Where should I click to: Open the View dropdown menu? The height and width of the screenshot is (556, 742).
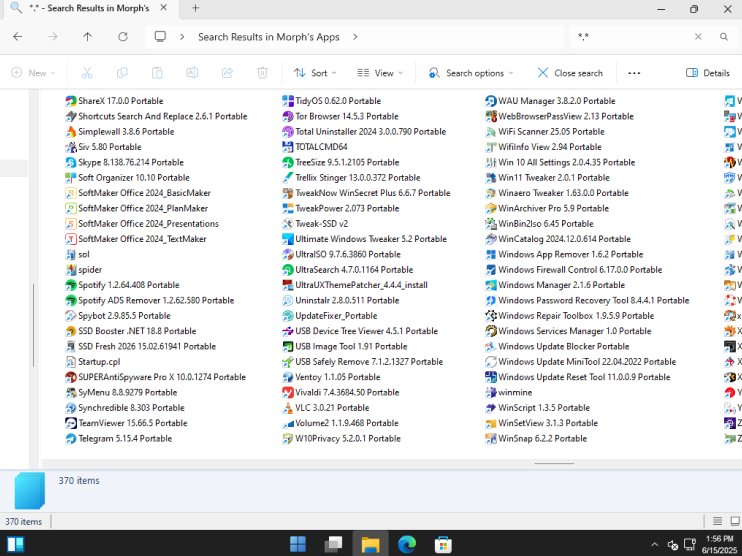click(x=380, y=73)
